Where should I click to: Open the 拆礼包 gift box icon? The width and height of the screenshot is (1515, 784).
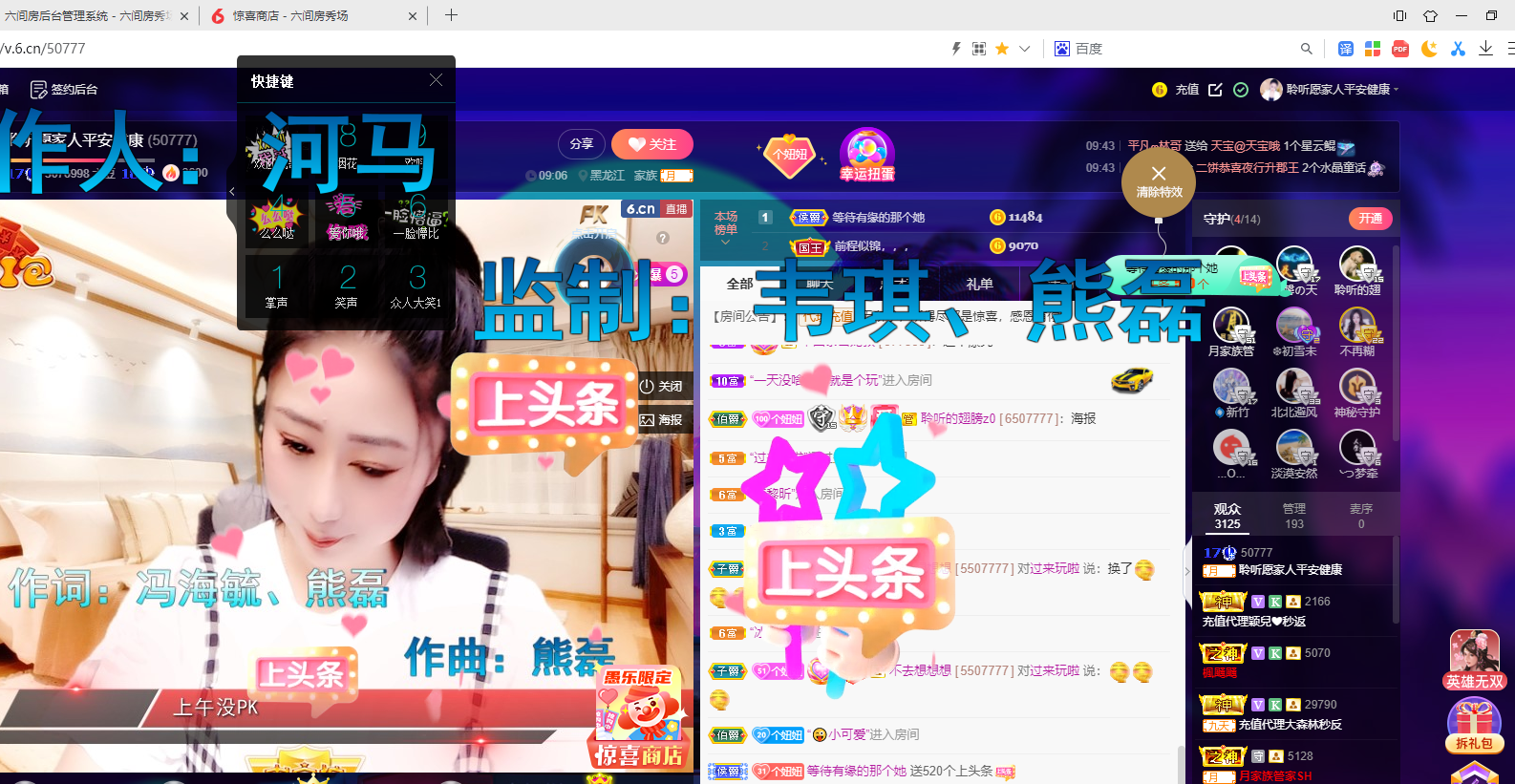(1474, 726)
